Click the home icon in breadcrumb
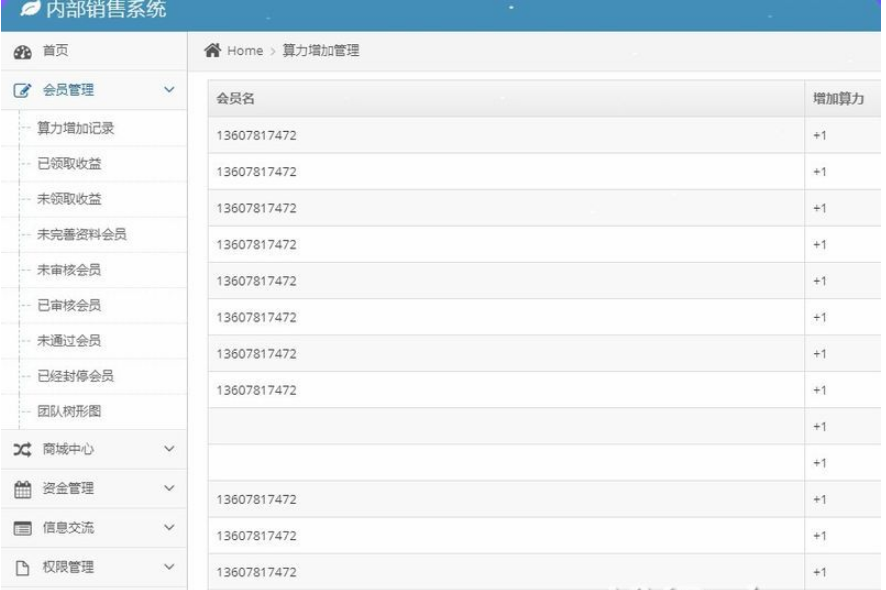The height and width of the screenshot is (590, 886). 212,51
